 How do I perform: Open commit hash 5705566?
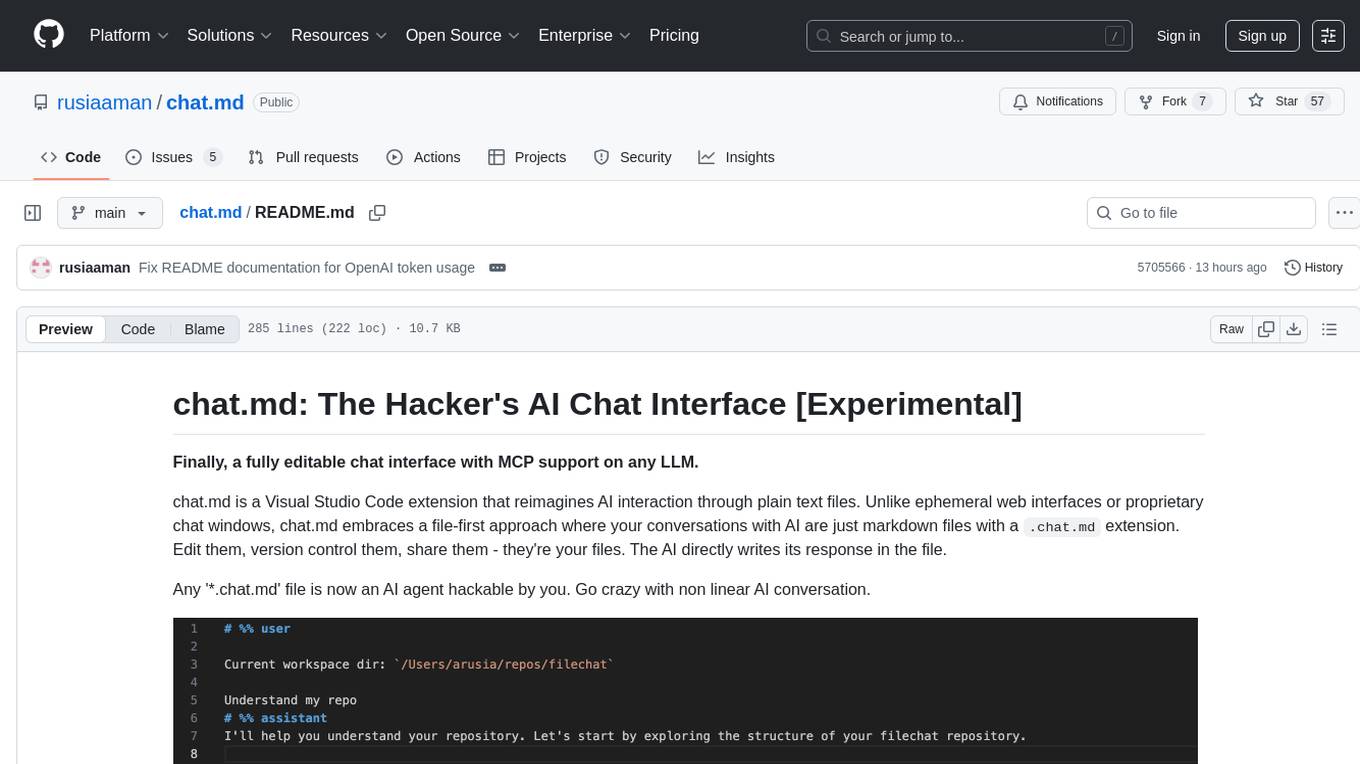pos(1161,268)
